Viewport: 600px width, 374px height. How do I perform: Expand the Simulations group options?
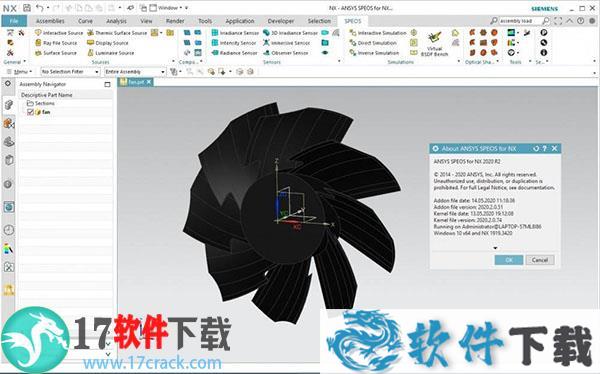[x=459, y=61]
